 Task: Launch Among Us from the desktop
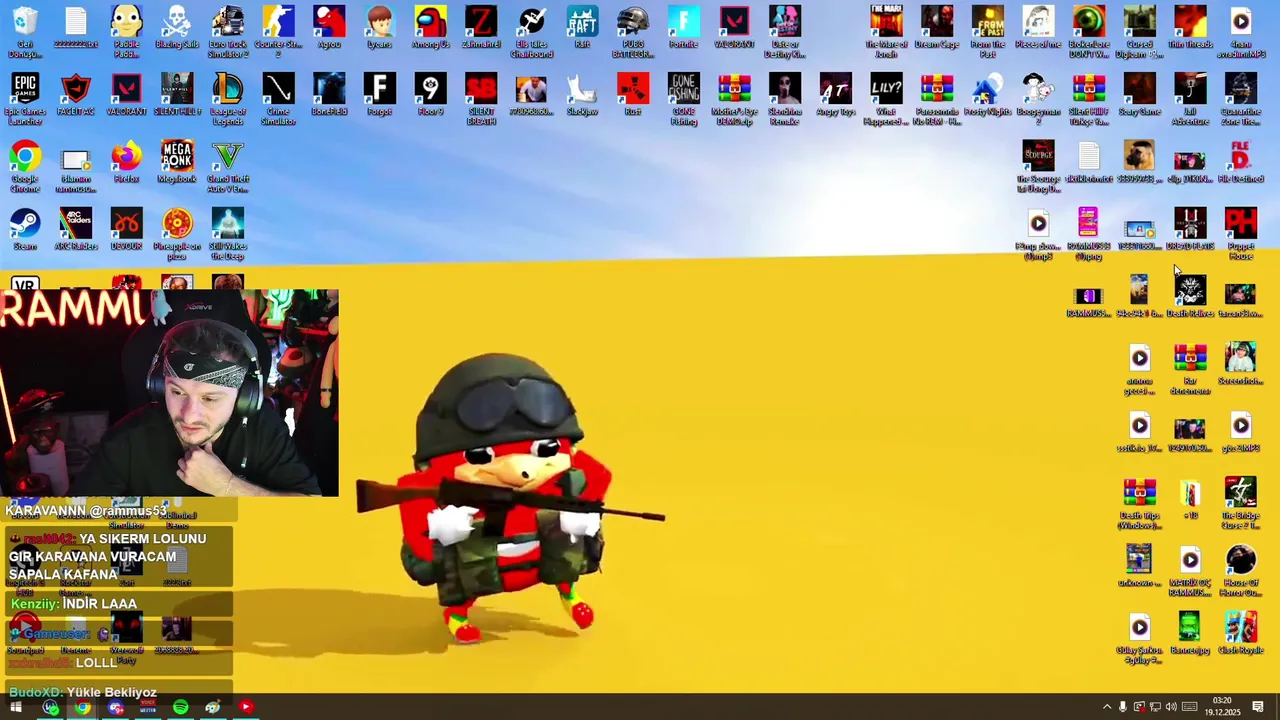point(430,27)
